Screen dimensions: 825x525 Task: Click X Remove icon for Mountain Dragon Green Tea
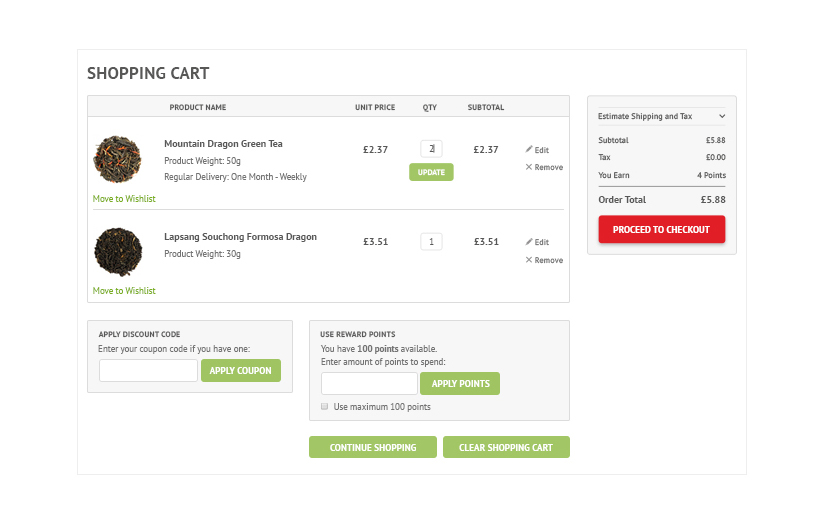tap(529, 167)
